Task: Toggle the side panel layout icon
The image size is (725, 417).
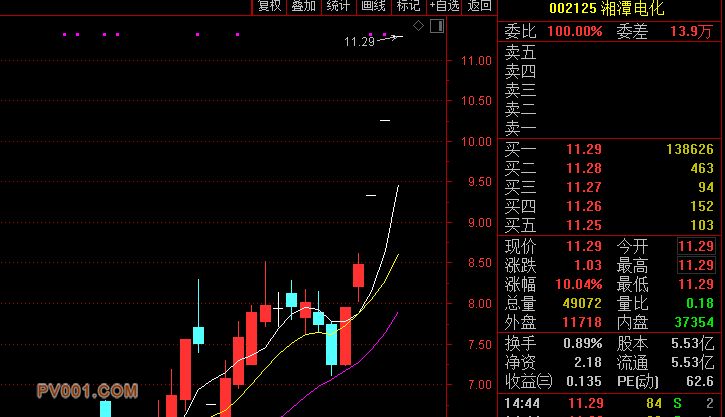Action: 437,27
